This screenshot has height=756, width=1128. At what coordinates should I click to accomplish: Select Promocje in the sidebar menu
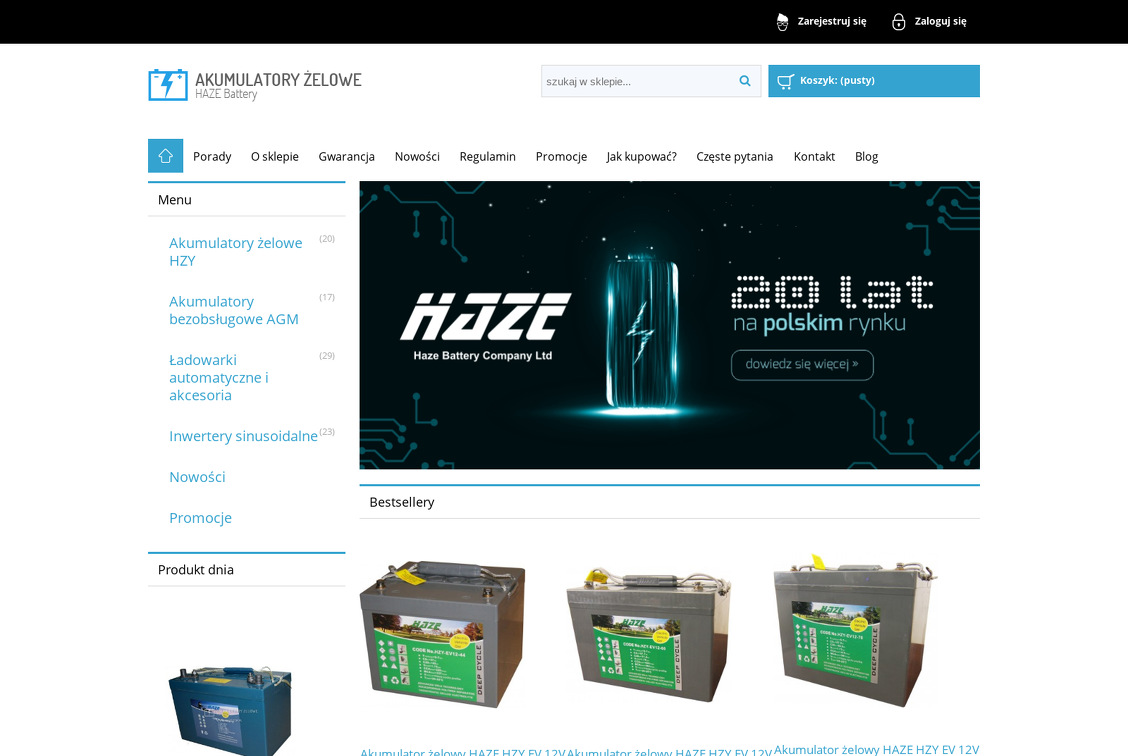tap(200, 518)
